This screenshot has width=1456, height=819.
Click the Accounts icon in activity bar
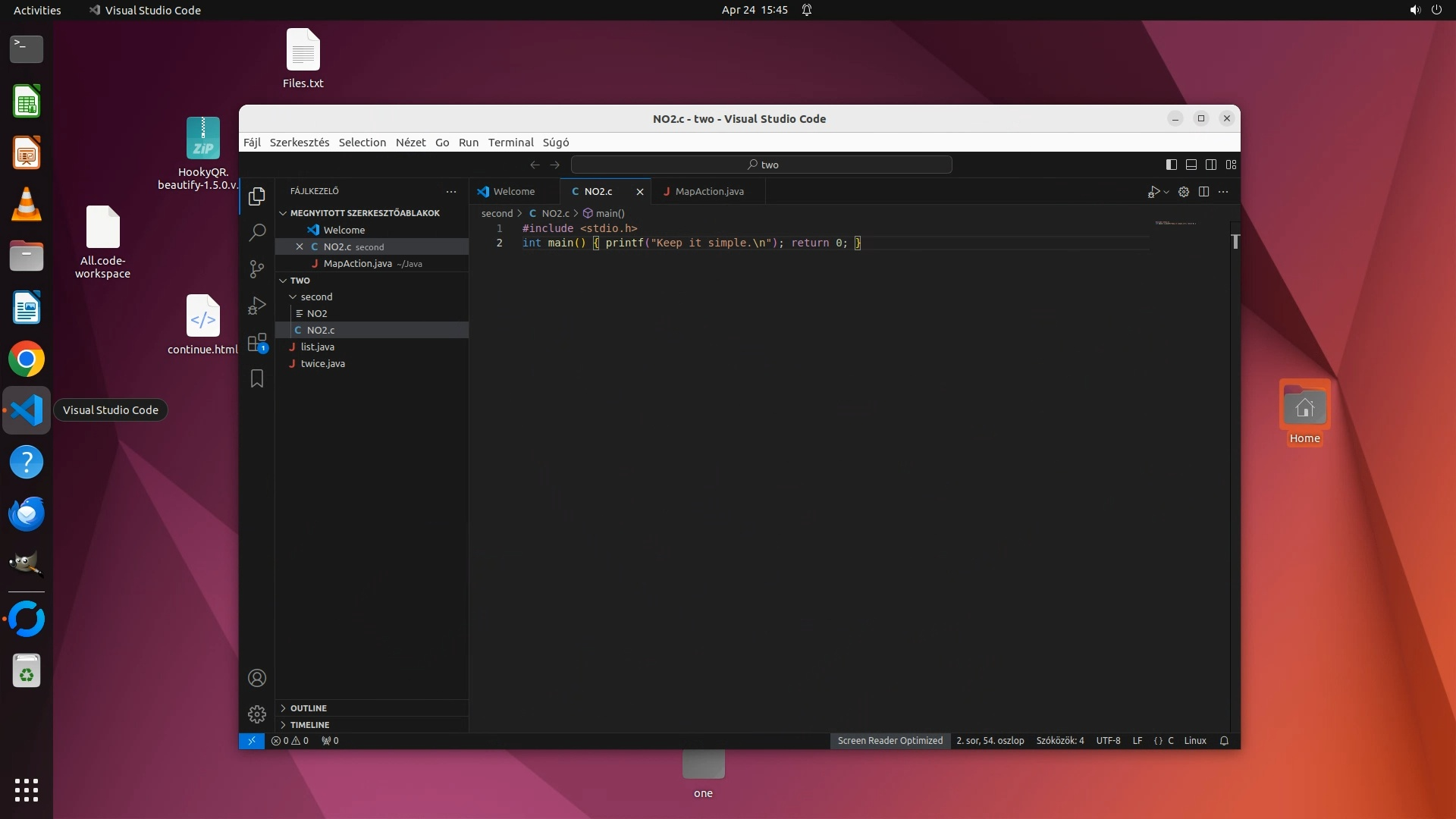[x=257, y=678]
